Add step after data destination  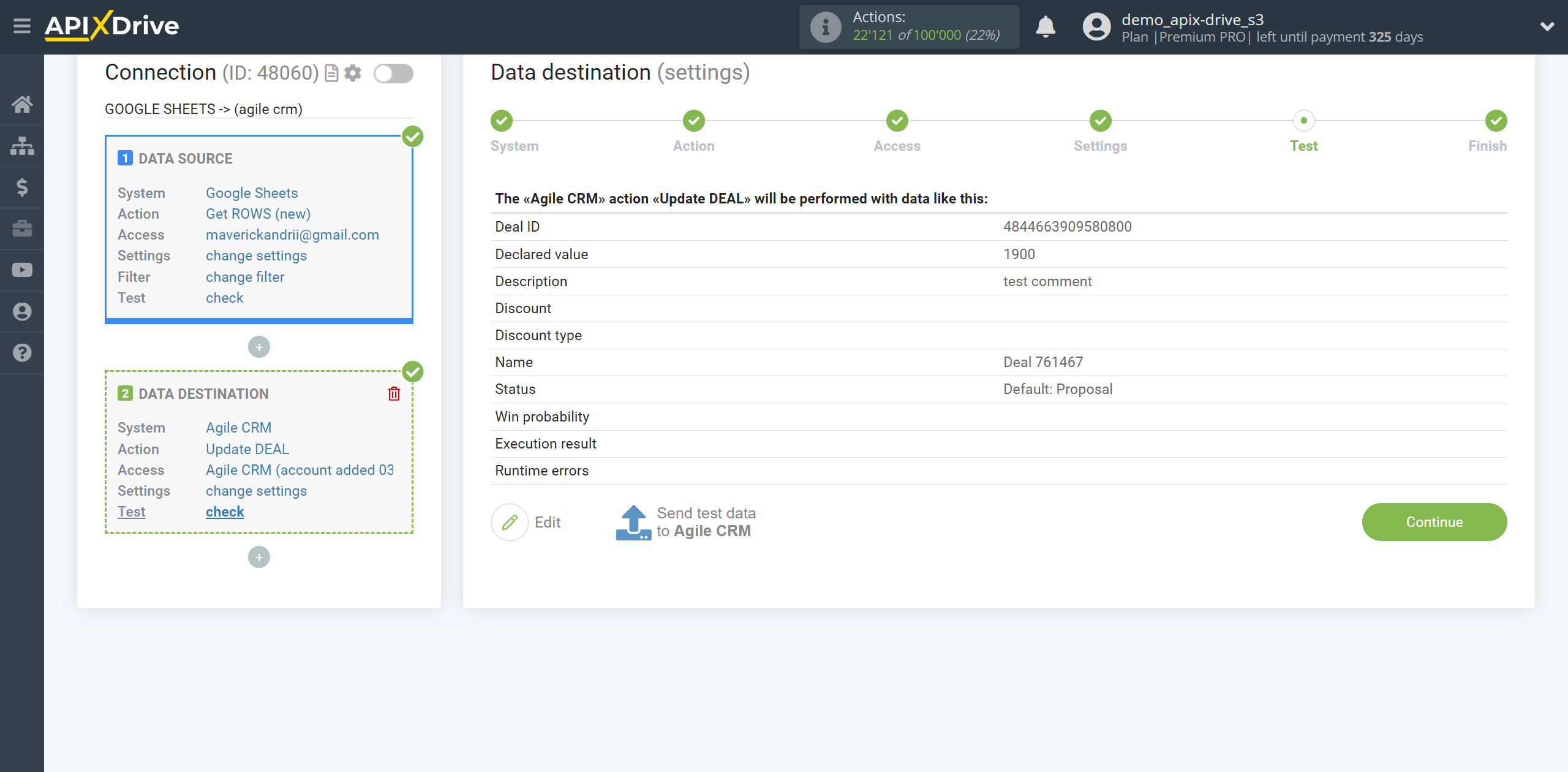pyautogui.click(x=259, y=558)
